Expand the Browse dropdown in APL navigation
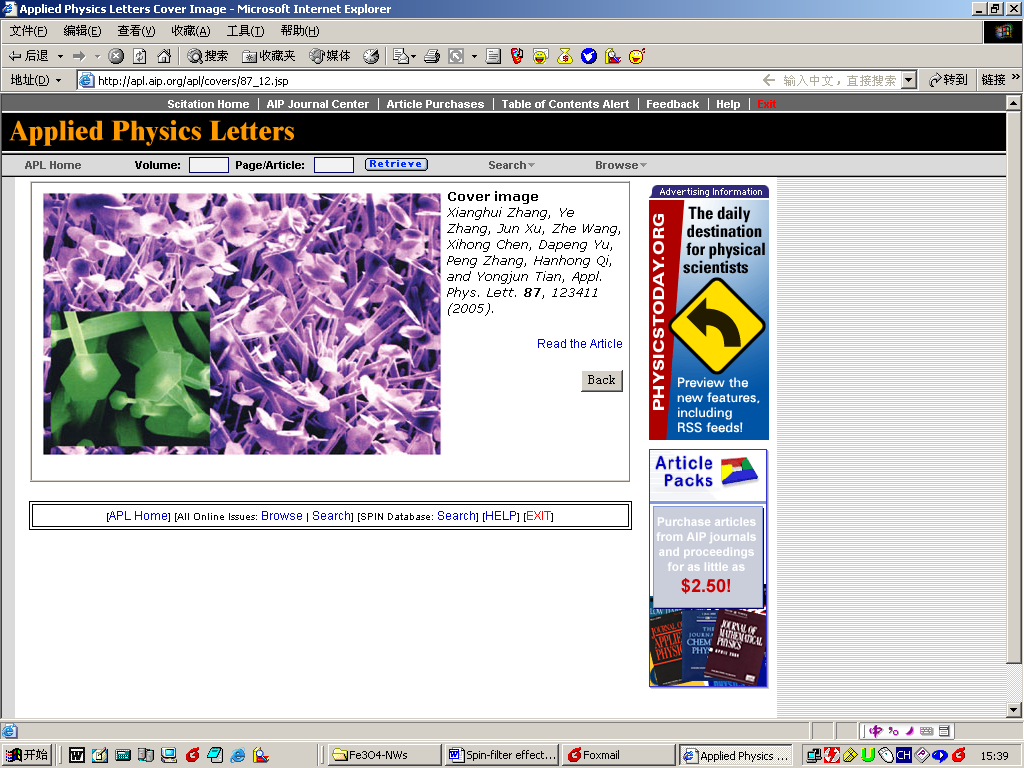The height and width of the screenshot is (768, 1024). point(621,165)
